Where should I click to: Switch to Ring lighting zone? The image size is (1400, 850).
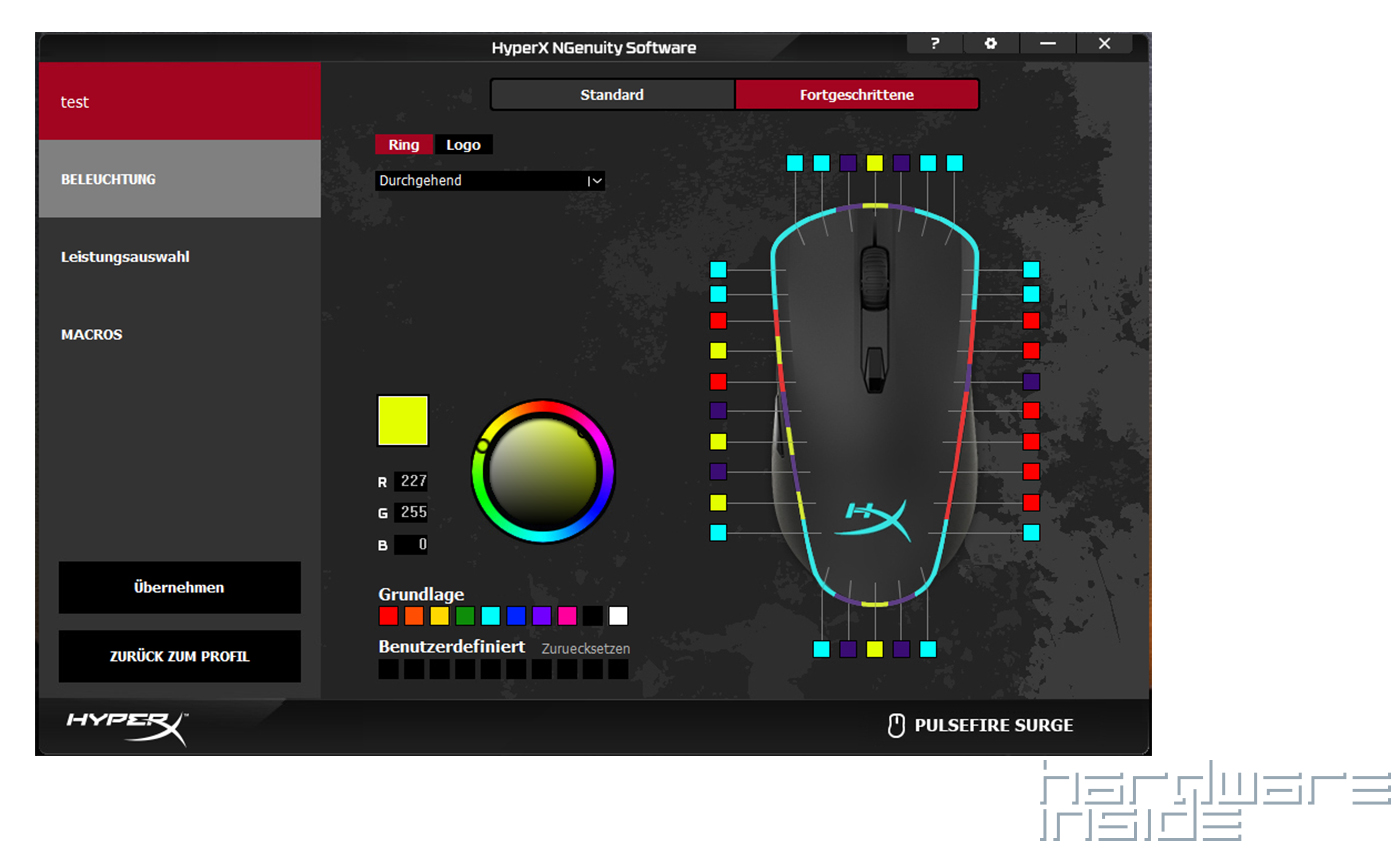(x=404, y=145)
